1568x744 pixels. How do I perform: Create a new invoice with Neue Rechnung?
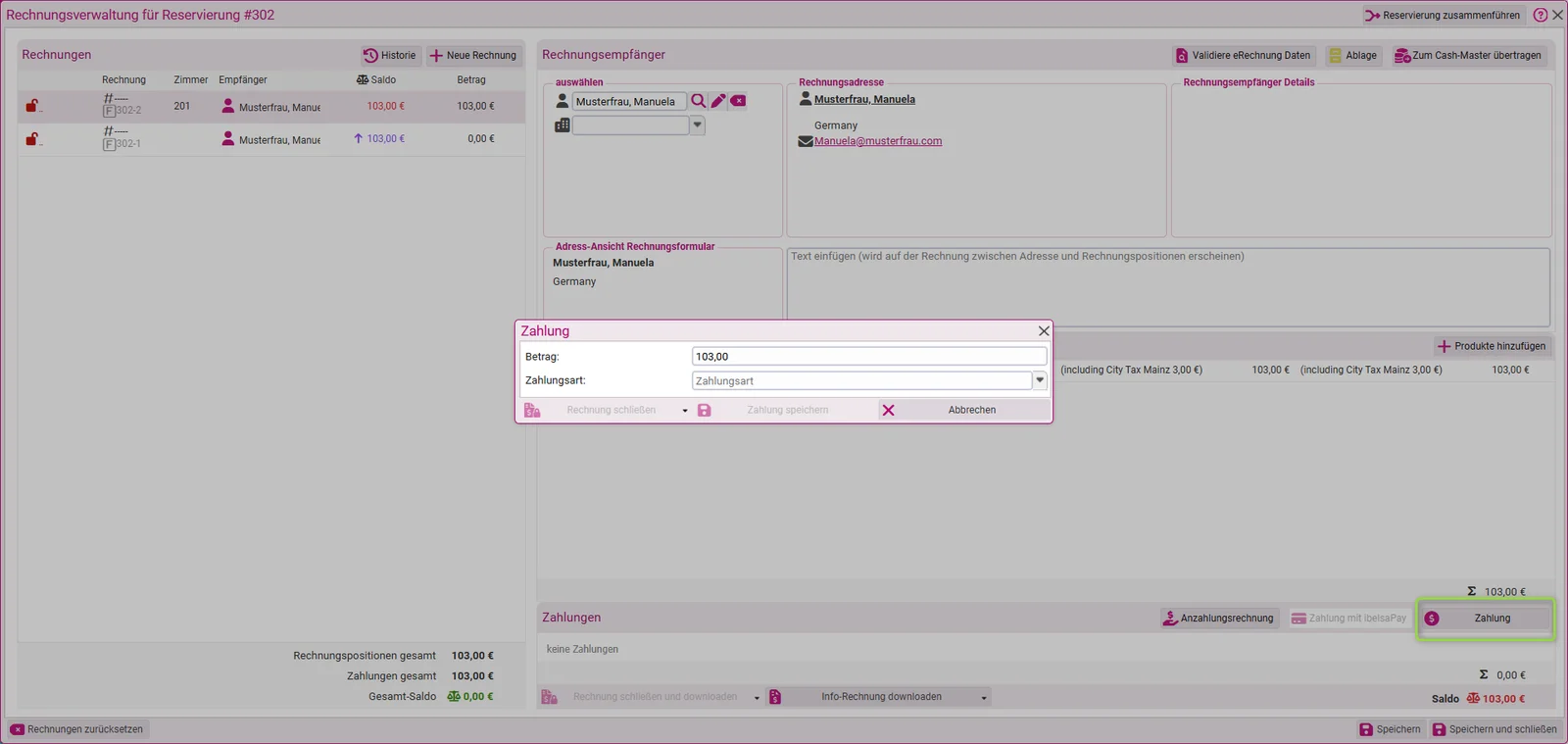(x=473, y=56)
